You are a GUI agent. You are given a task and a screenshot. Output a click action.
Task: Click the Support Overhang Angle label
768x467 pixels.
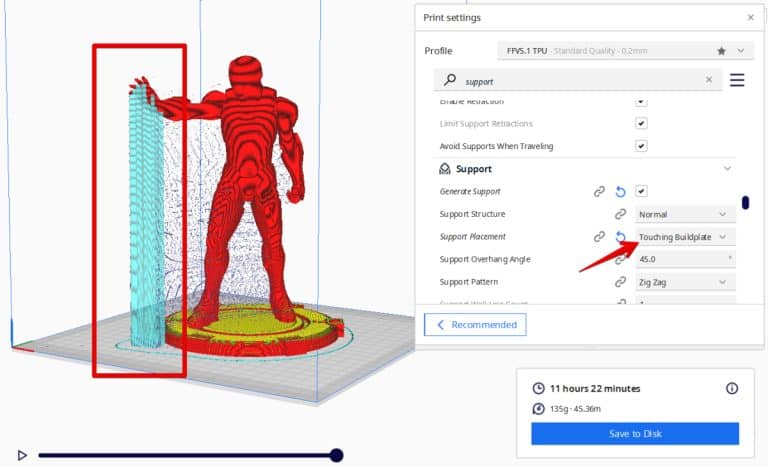click(485, 259)
